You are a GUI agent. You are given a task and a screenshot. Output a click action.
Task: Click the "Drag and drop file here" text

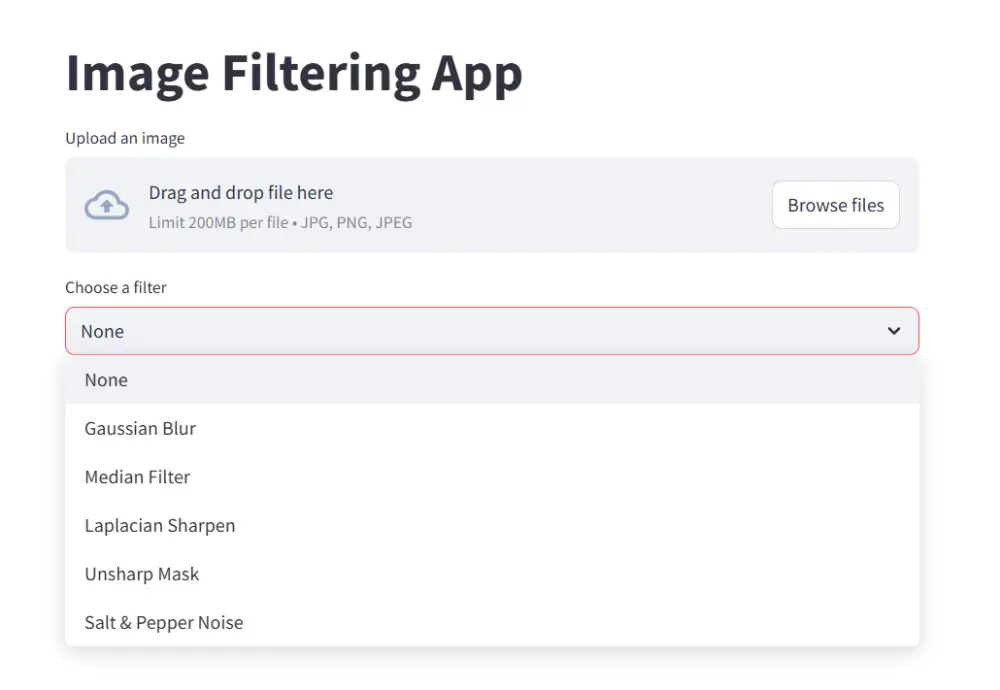[x=241, y=193]
